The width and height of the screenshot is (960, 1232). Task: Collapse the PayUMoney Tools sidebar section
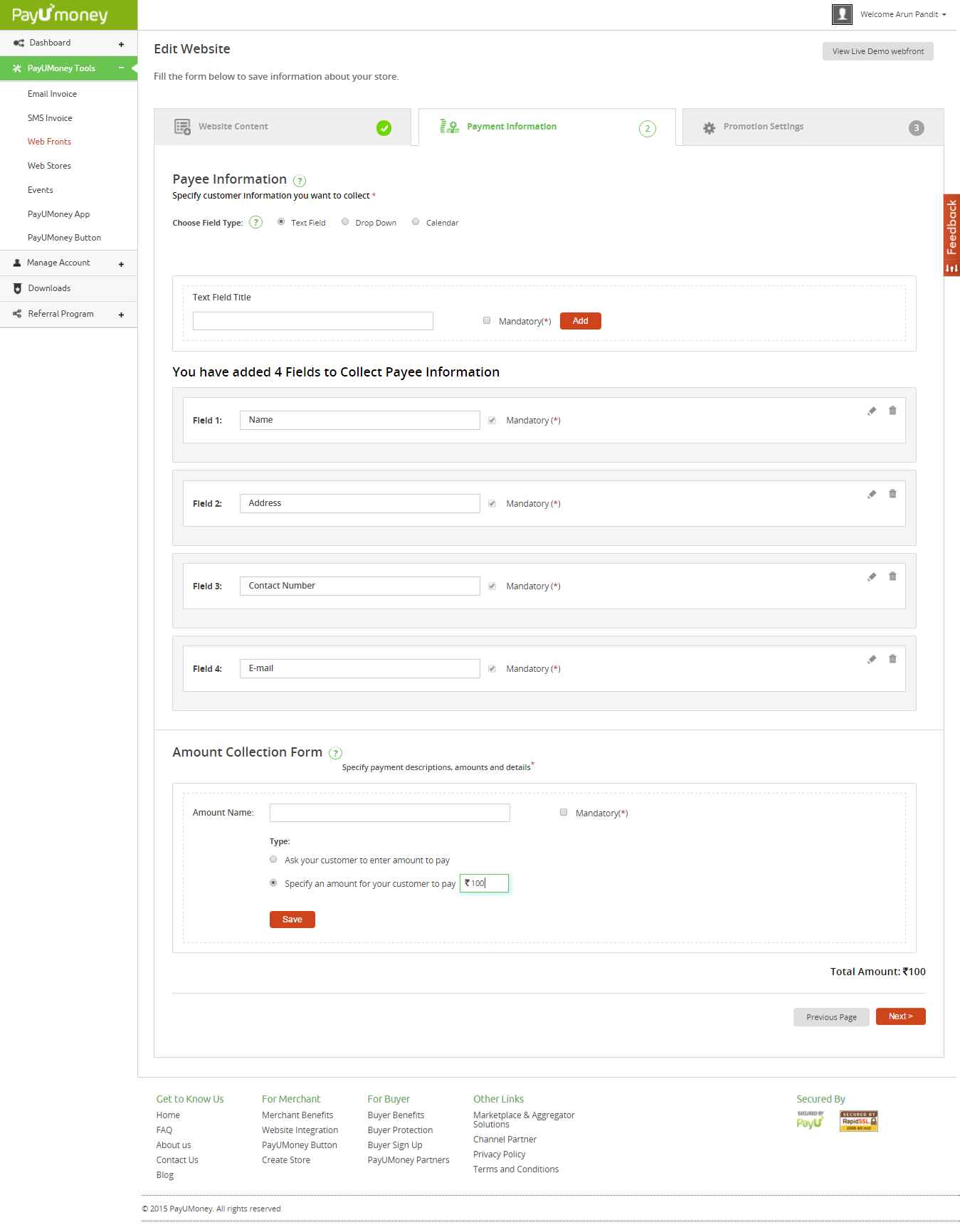121,68
